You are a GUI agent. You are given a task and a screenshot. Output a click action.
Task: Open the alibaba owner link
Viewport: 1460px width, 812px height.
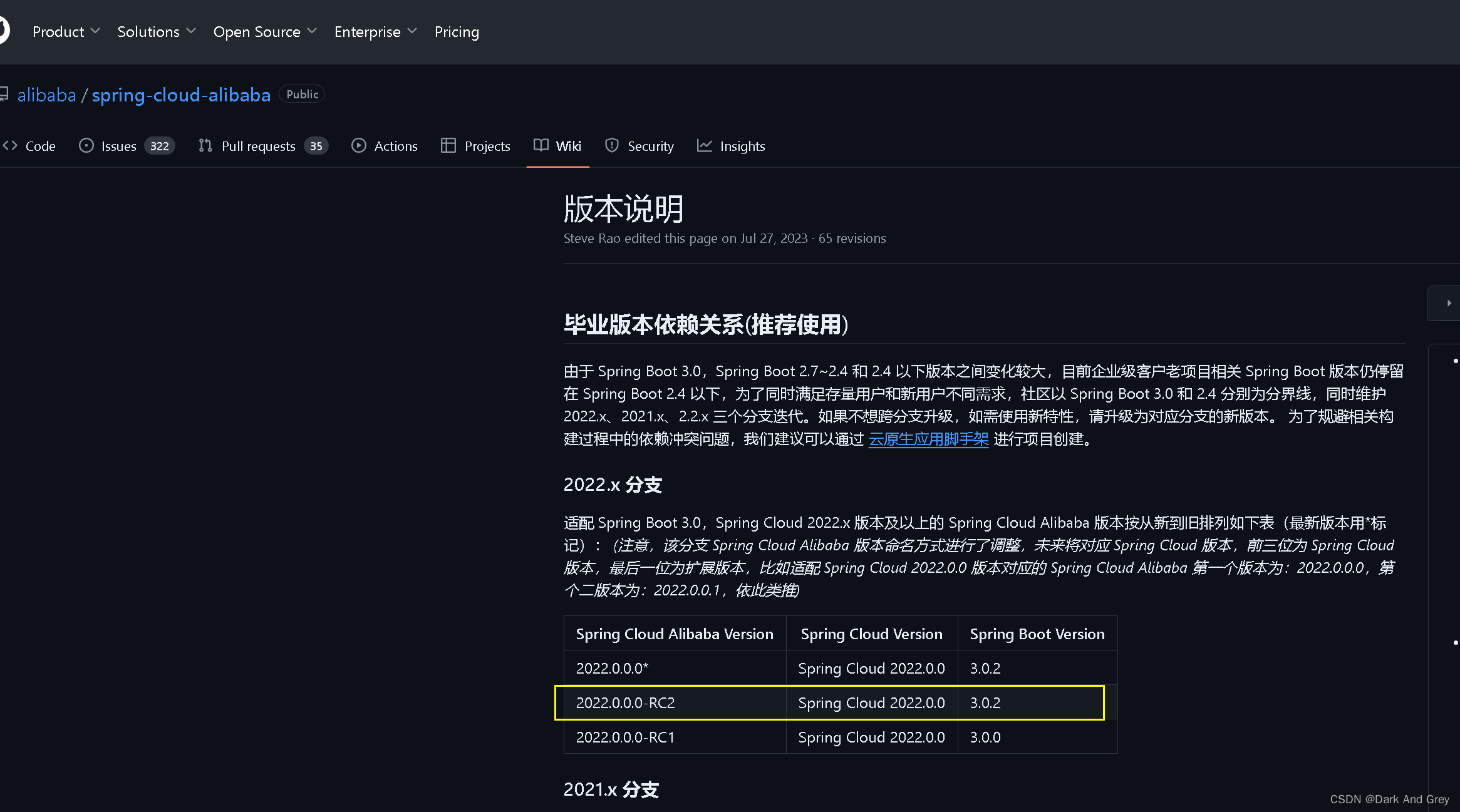click(x=46, y=95)
